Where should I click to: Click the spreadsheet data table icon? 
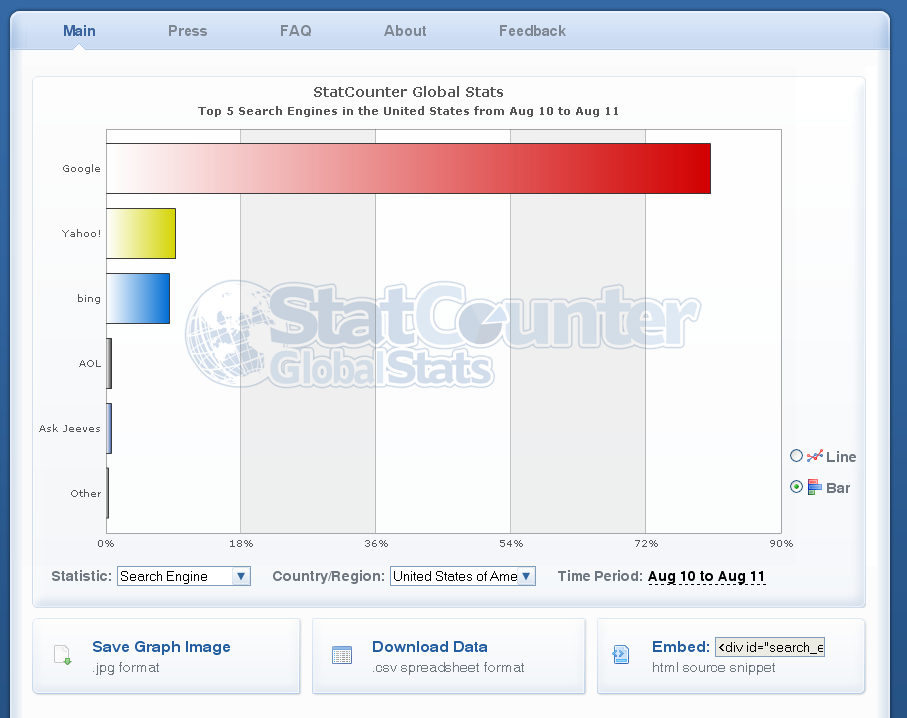pyautogui.click(x=342, y=655)
